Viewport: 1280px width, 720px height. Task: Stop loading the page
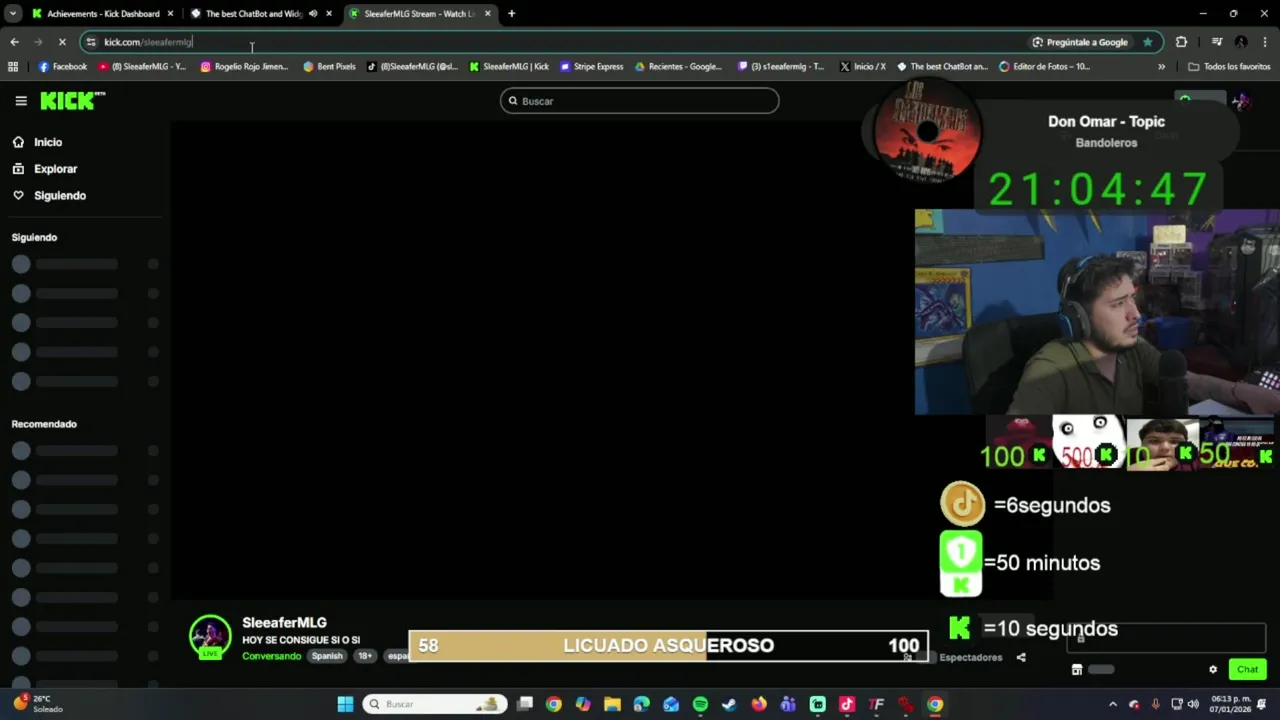click(62, 42)
